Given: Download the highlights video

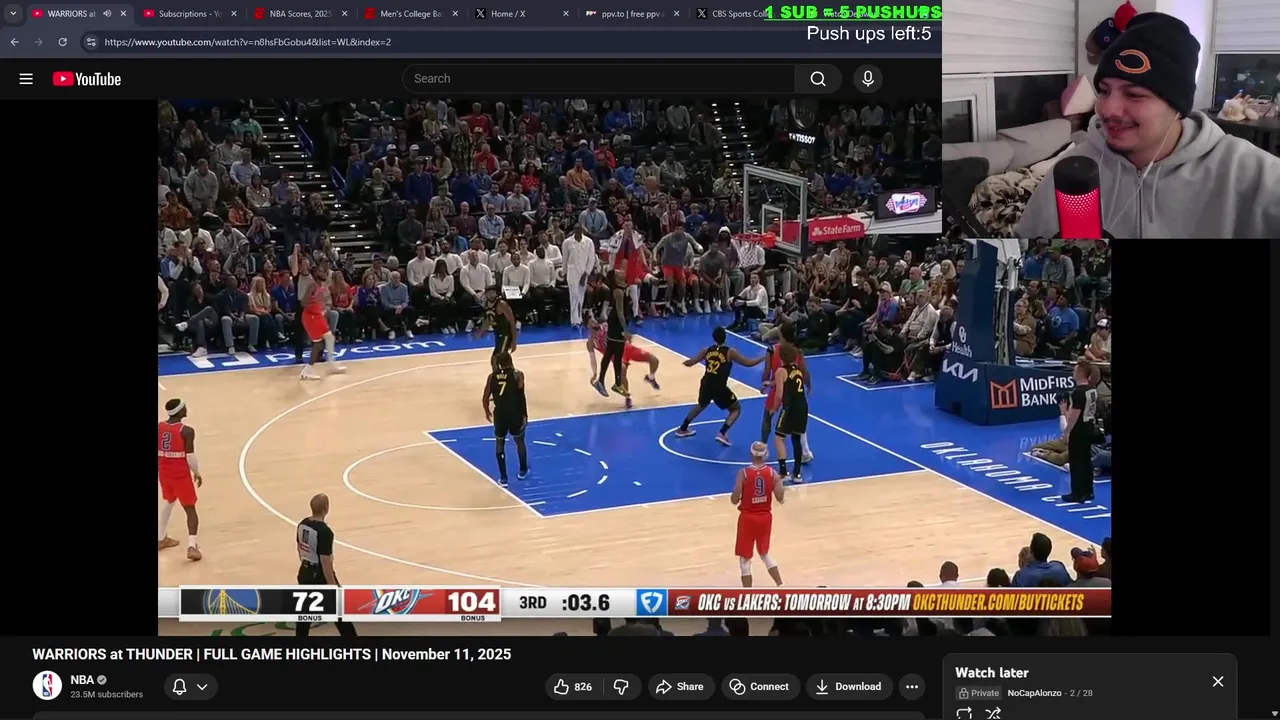Looking at the screenshot, I should pos(848,687).
